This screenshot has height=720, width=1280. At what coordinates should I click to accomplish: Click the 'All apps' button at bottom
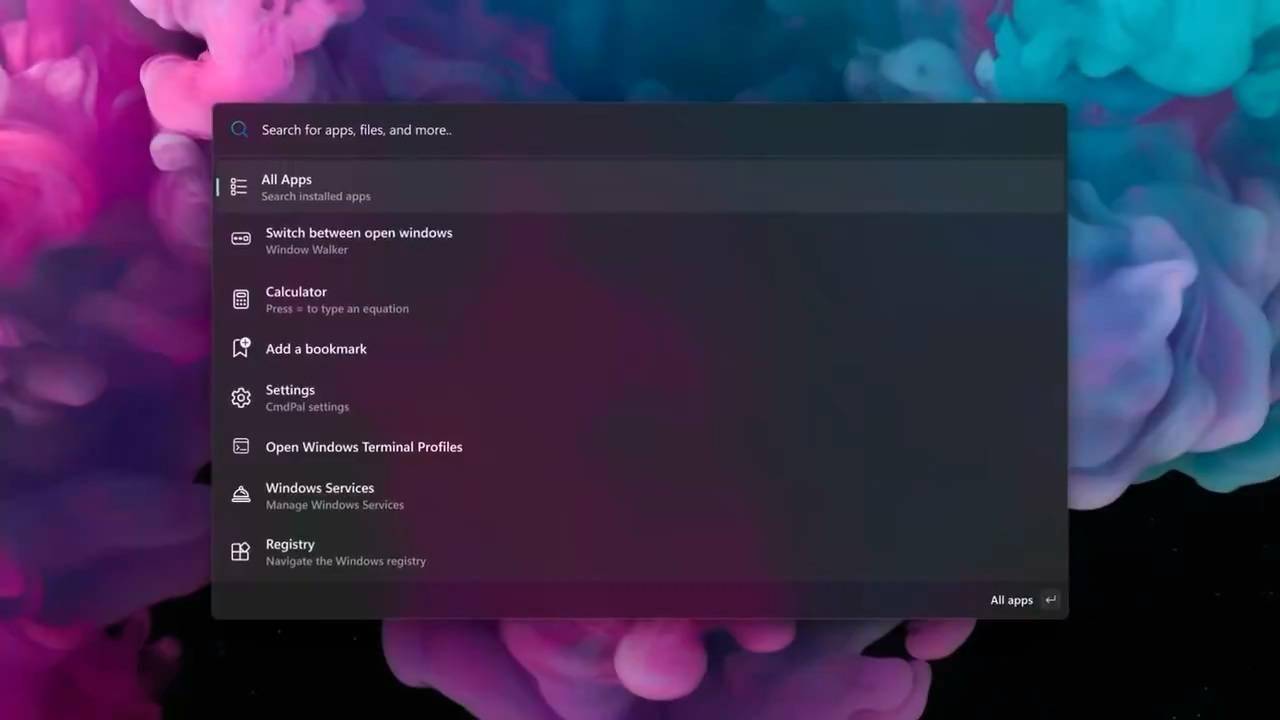[x=1011, y=600]
